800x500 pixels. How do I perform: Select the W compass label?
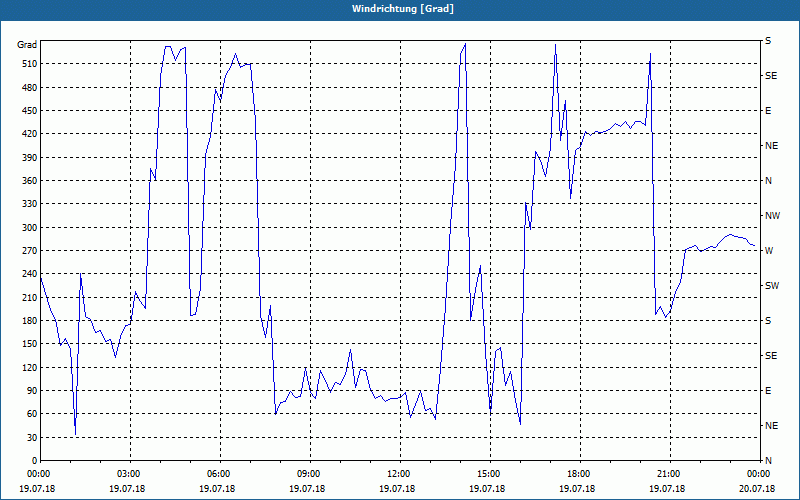(769, 251)
